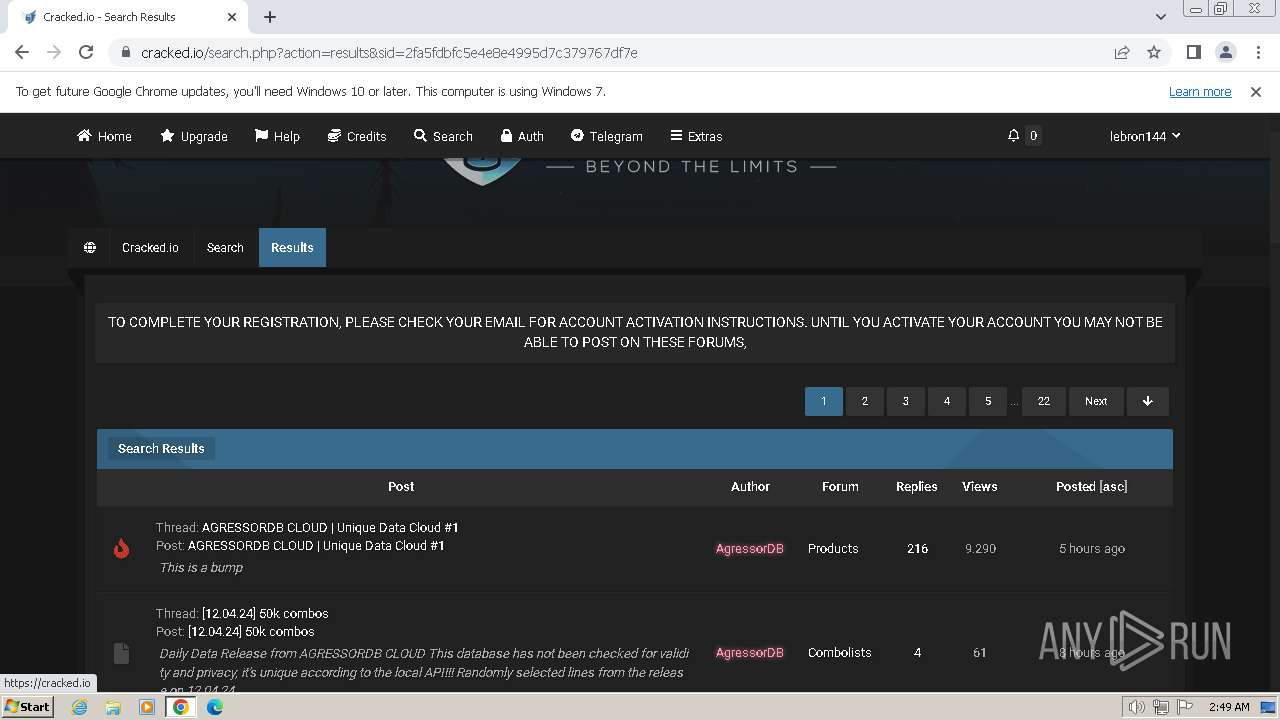This screenshot has height=720, width=1280.
Task: Switch to Chrome taskbar icon
Action: 181,707
